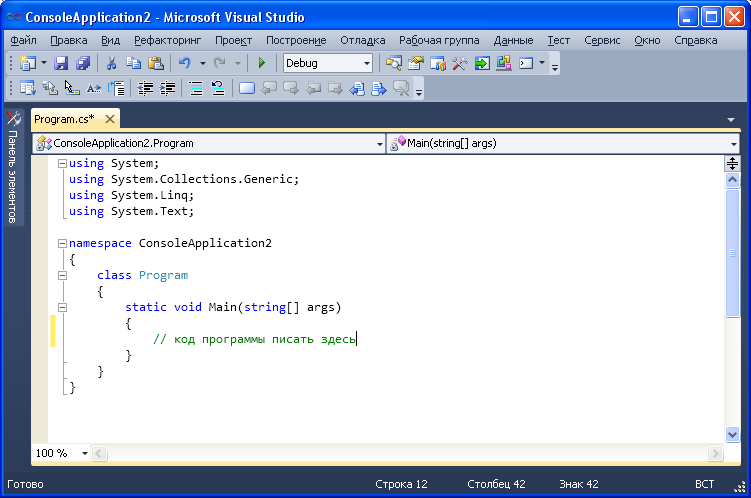Collapse the namespace ConsoleApplication2 block
The width and height of the screenshot is (751, 498).
point(62,243)
